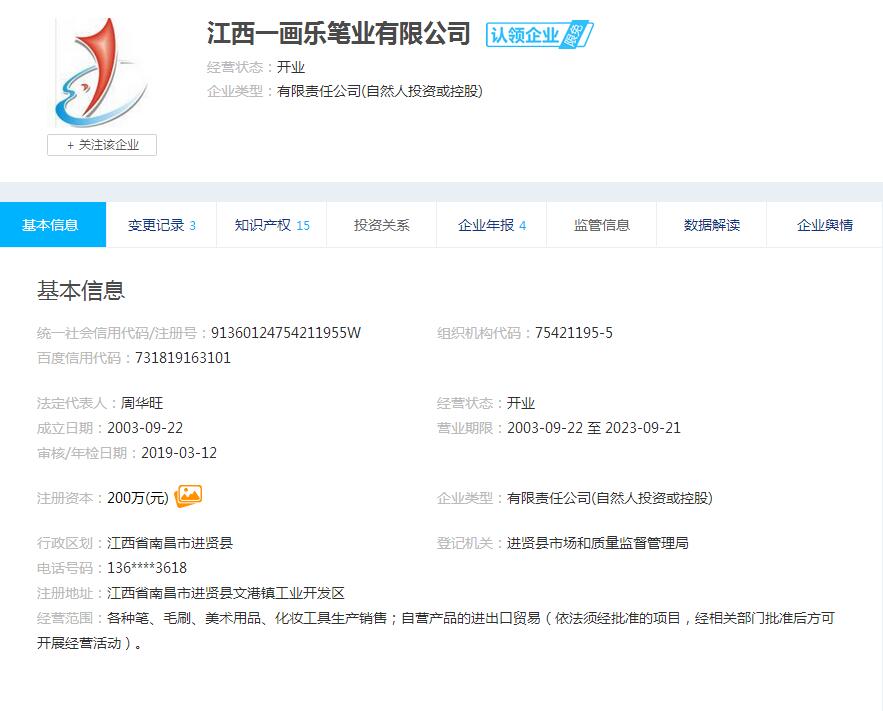The width and height of the screenshot is (883, 711).
Task: Click the 认领企业 claim badge
Action: pos(539,35)
